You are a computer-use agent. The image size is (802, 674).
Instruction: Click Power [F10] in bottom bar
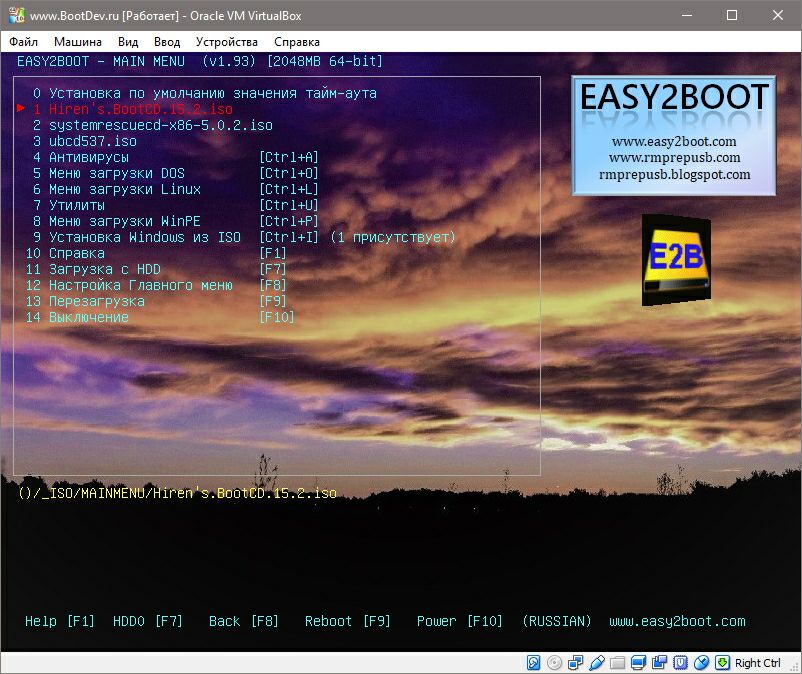point(460,621)
